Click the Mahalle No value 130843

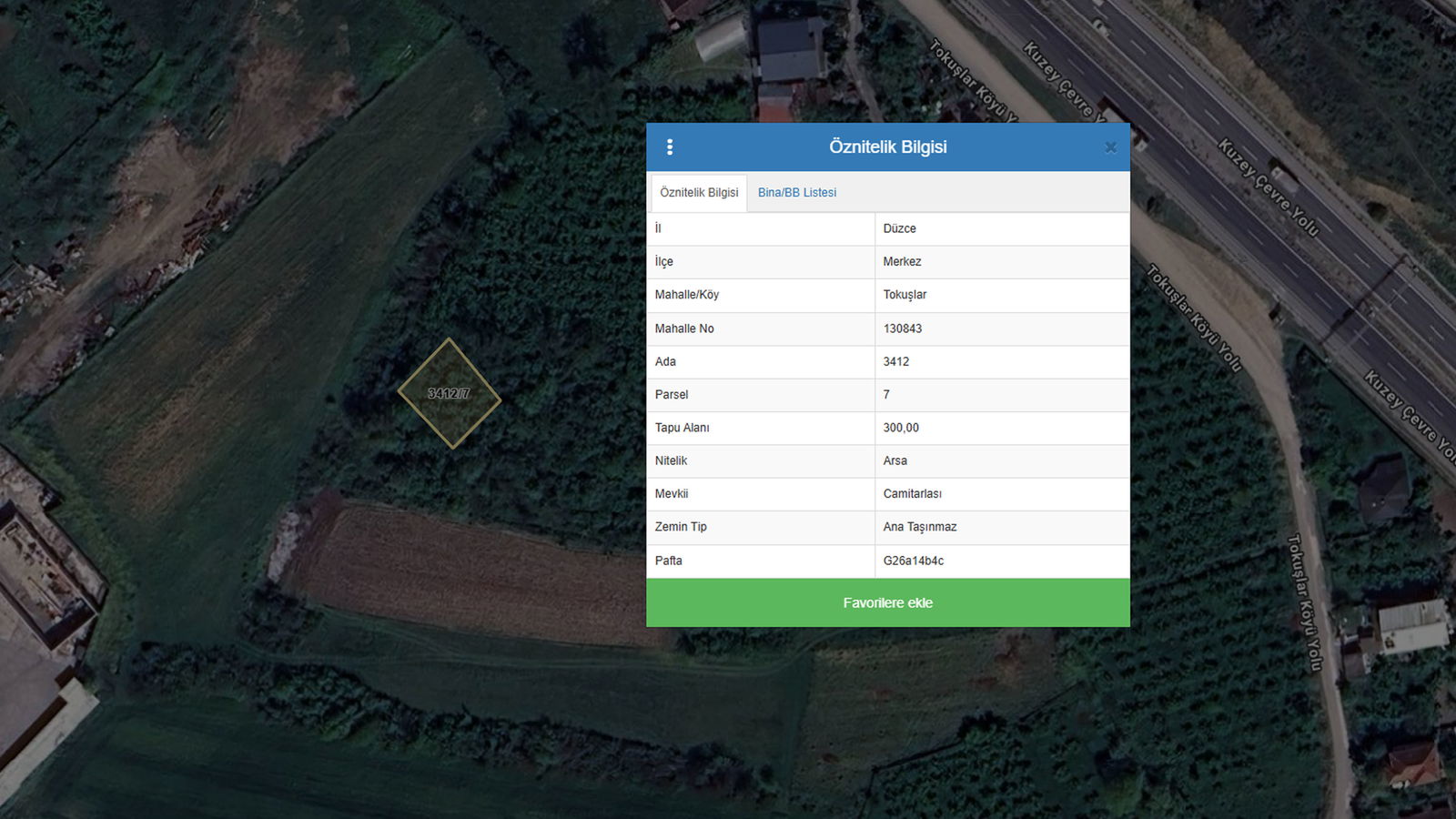902,329
